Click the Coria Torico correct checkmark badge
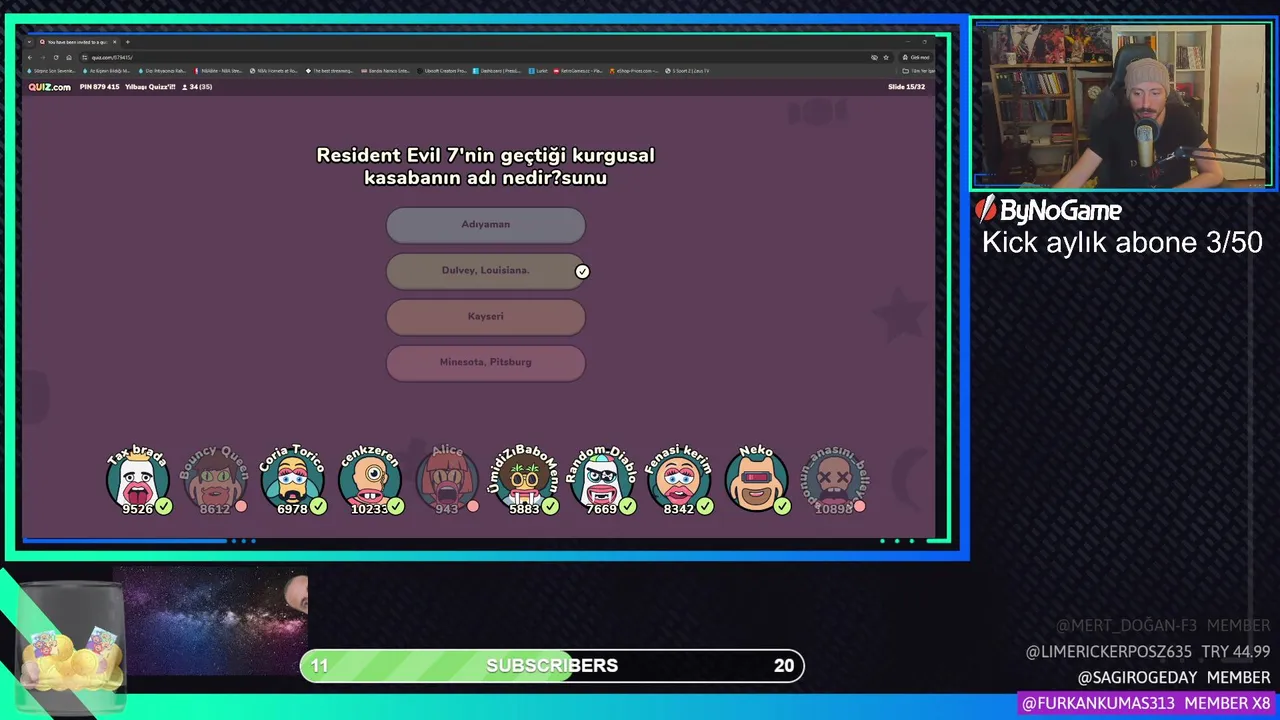The image size is (1280, 720). (x=318, y=507)
